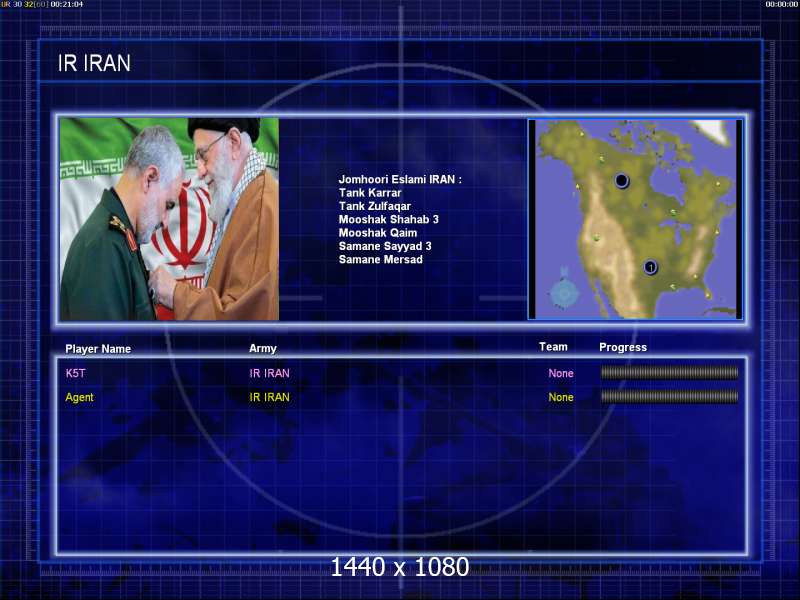Click team 'None' in the K5T row
This screenshot has width=800, height=600.
561,373
